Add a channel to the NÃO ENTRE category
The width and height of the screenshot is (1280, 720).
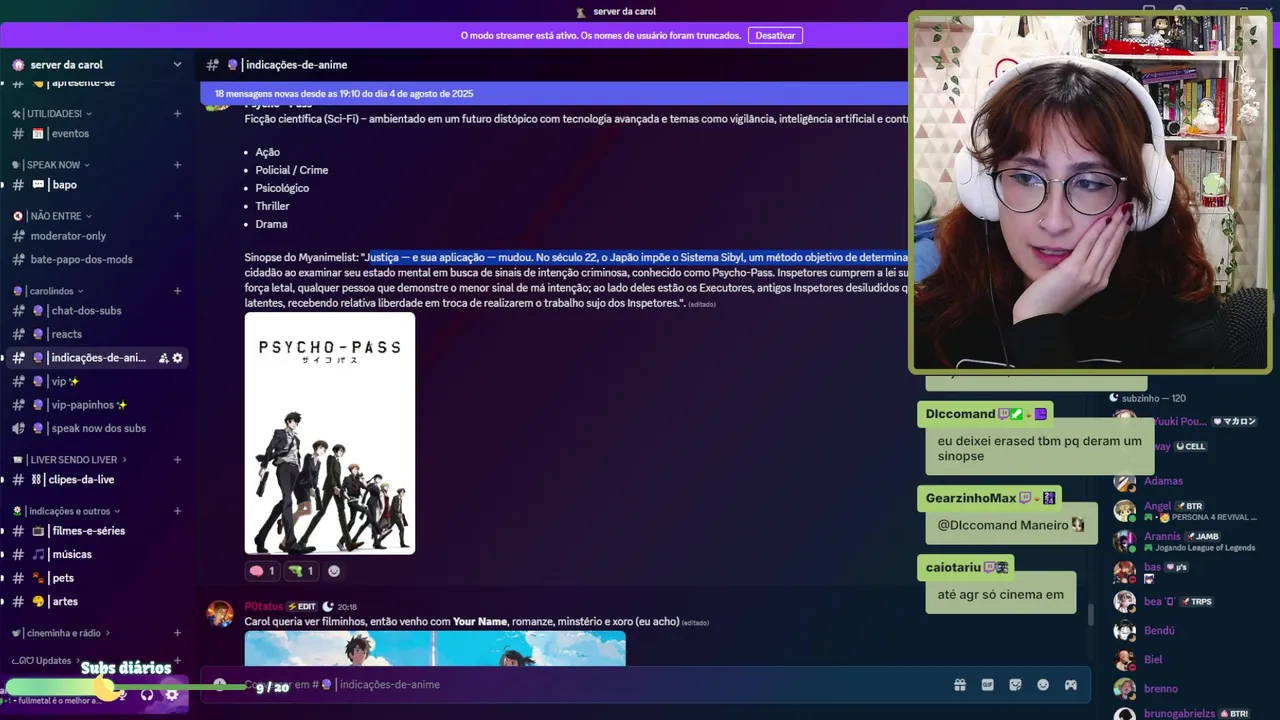point(177,216)
